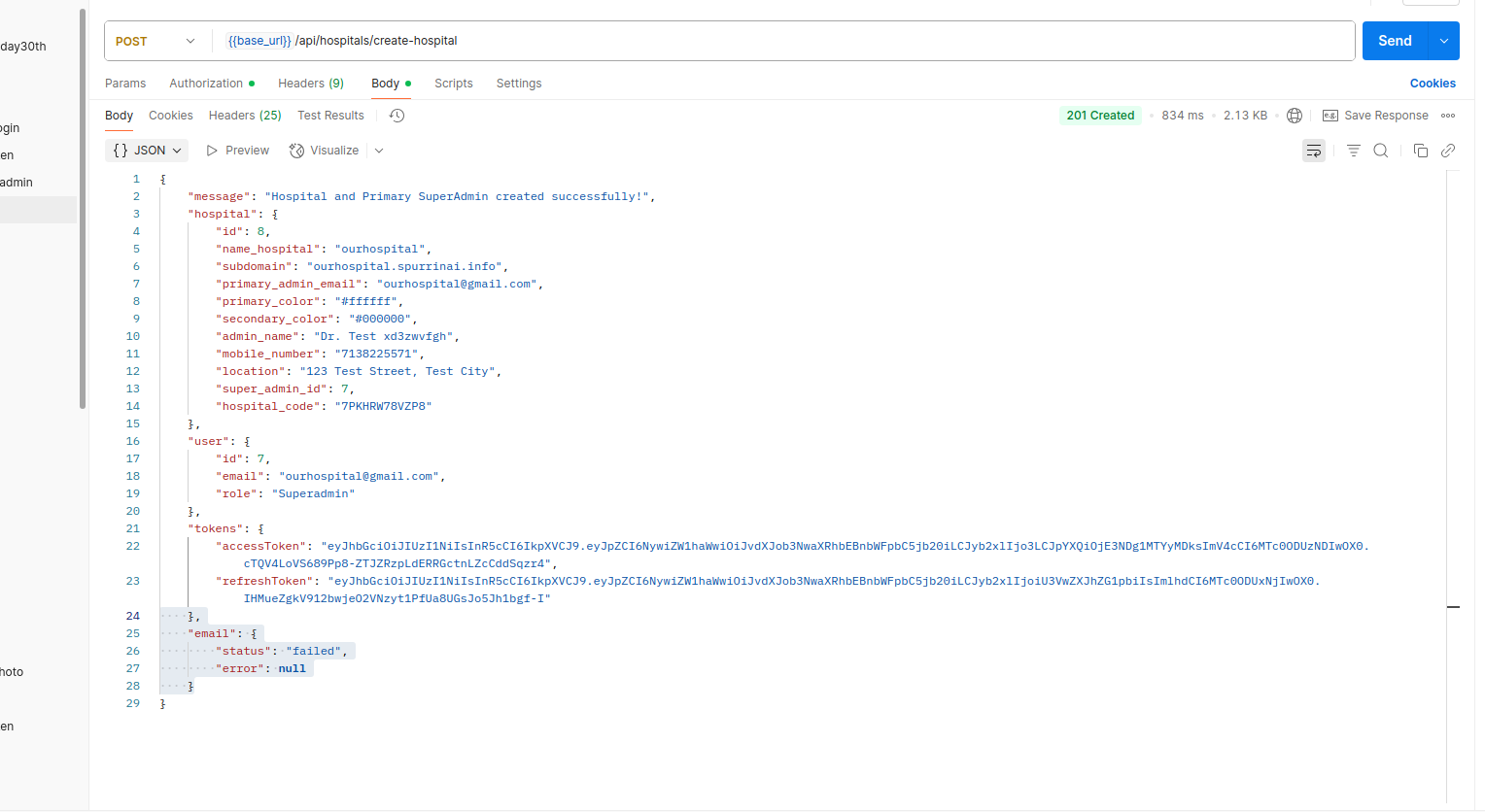The image size is (1485, 812).
Task: Switch to Preview view of response
Action: (x=238, y=151)
